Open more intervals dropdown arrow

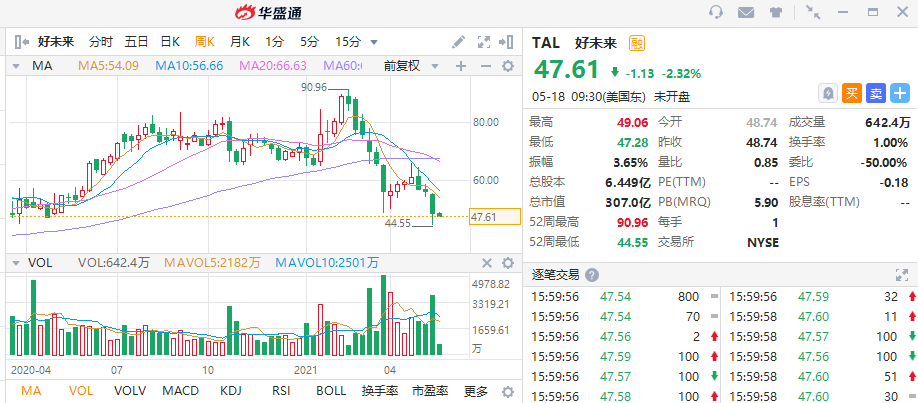374,42
